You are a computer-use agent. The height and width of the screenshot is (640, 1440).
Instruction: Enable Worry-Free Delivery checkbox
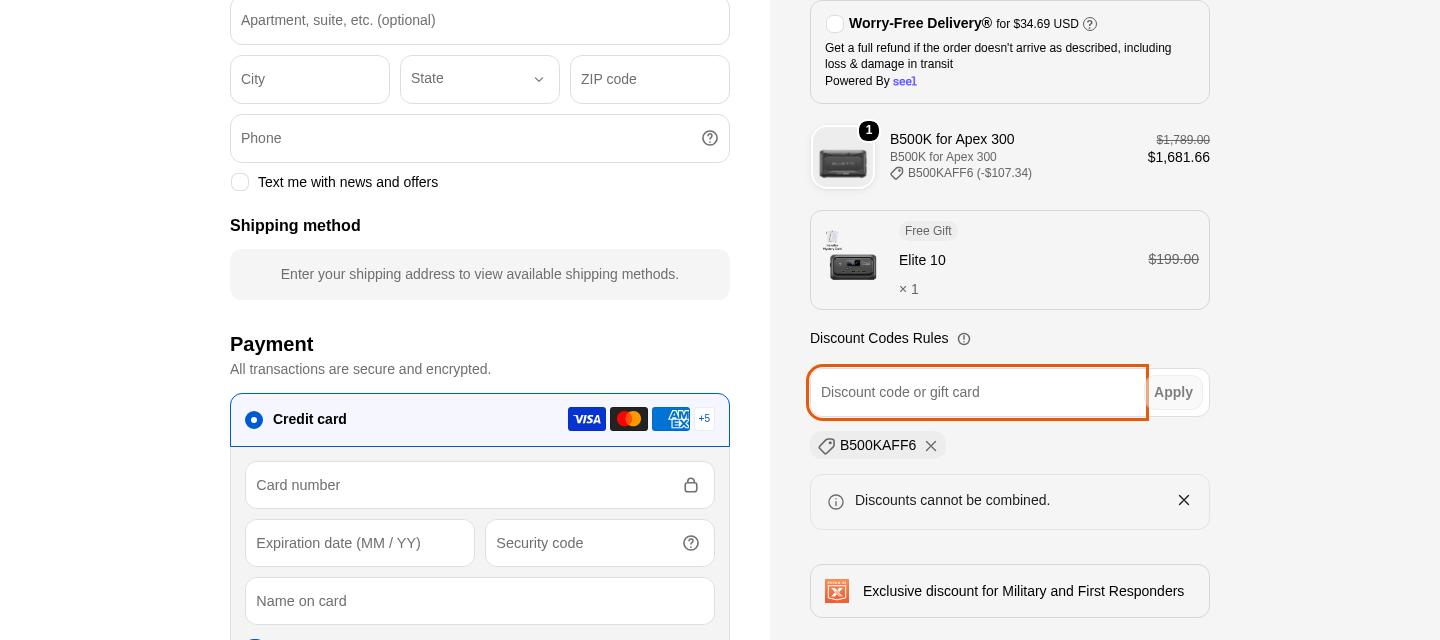point(835,24)
